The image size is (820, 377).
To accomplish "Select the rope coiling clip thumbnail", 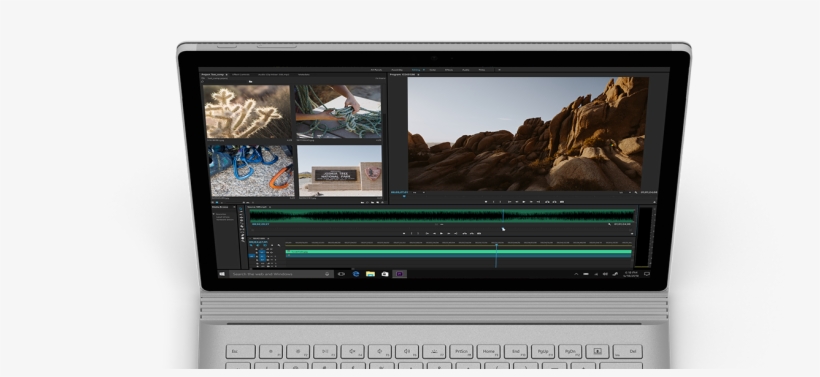I will [x=338, y=112].
